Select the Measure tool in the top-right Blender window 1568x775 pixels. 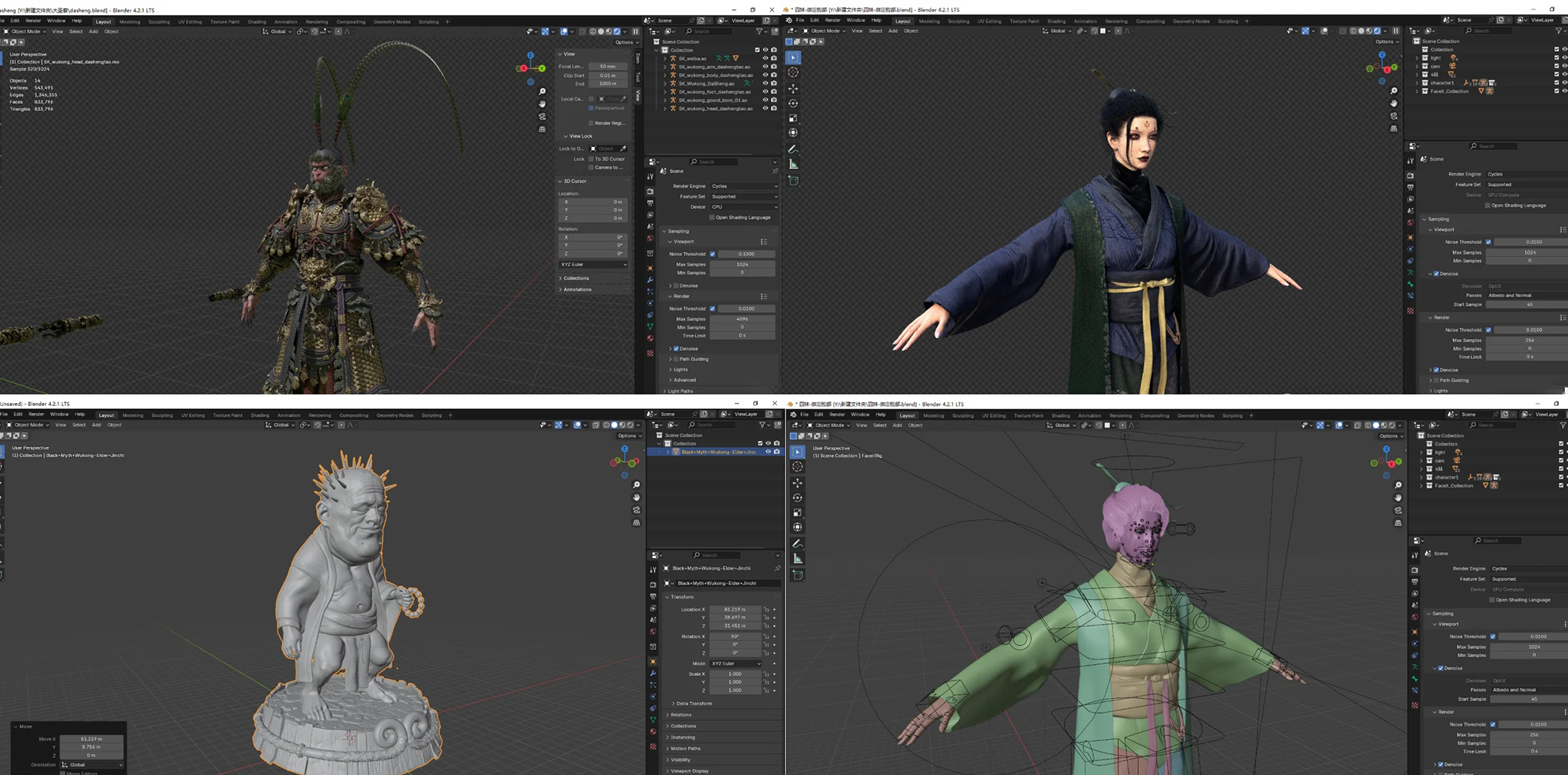[x=793, y=164]
